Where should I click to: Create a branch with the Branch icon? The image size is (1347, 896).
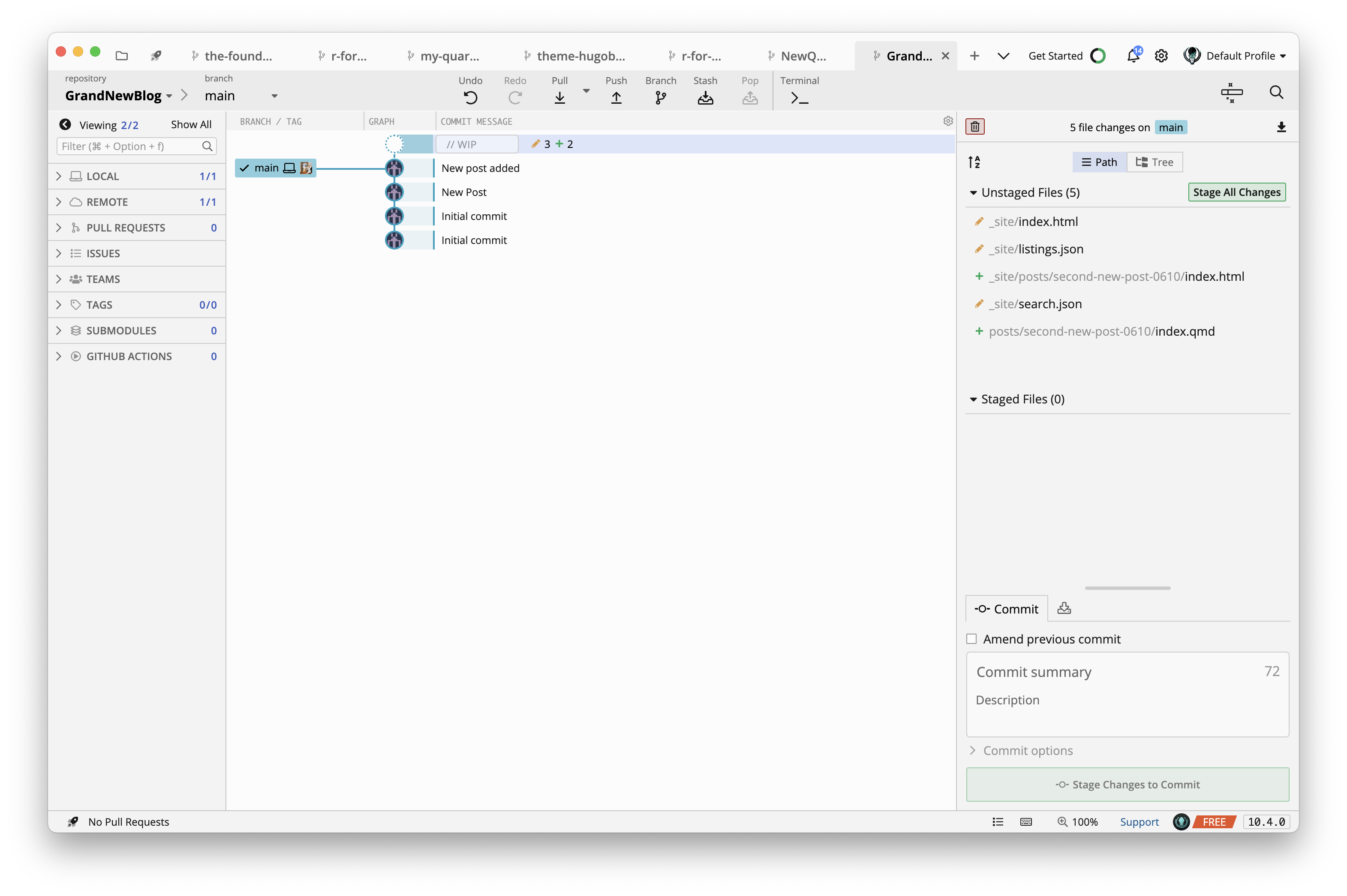[660, 98]
